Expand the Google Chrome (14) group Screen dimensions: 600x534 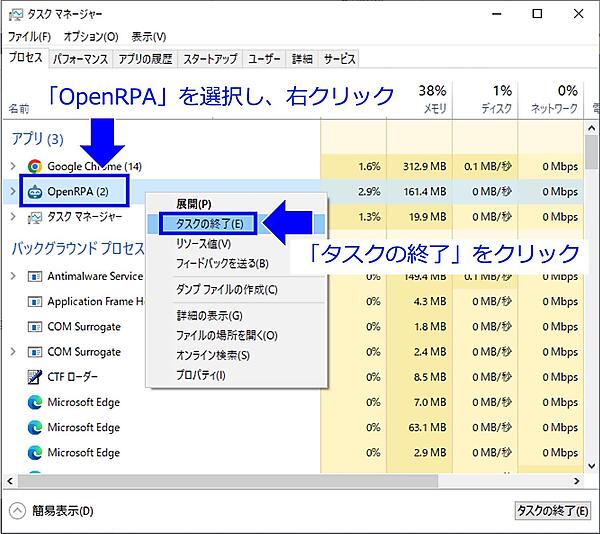(13, 166)
